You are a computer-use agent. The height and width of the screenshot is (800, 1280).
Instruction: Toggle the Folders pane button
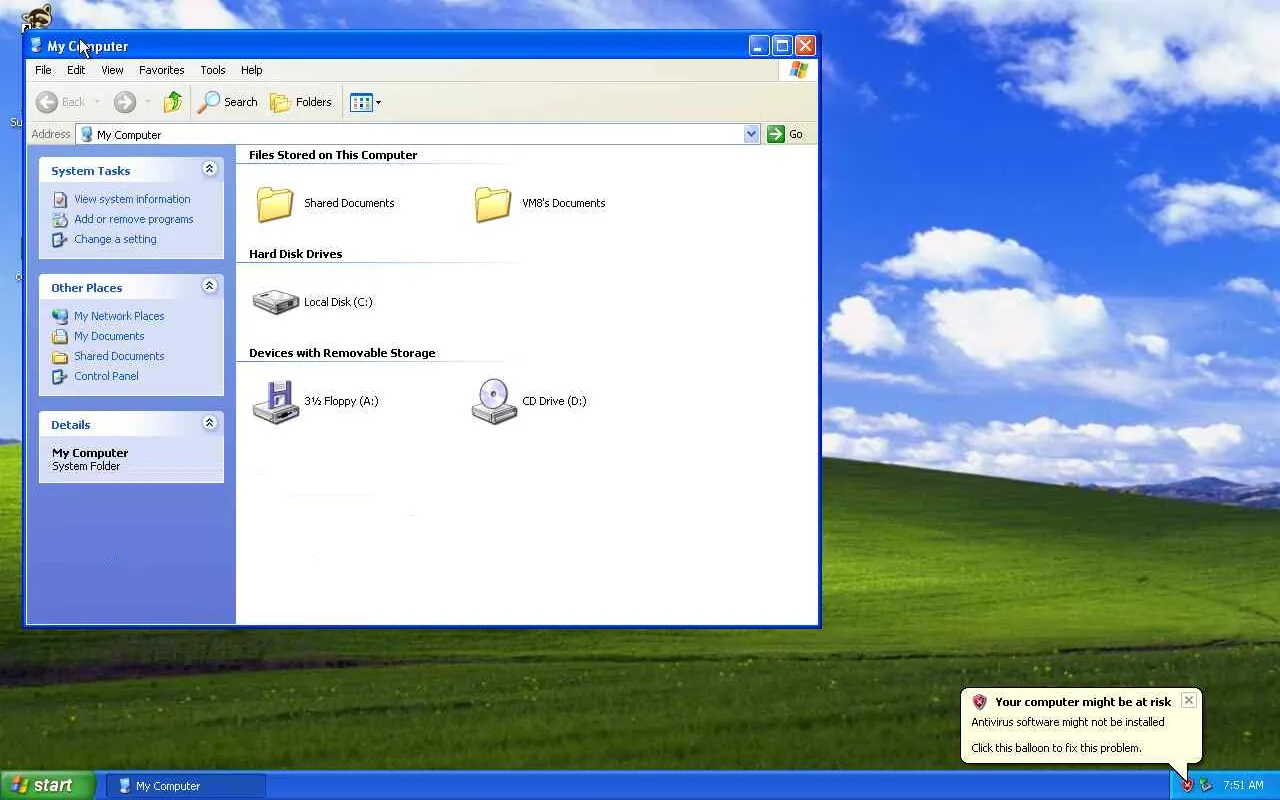(301, 102)
